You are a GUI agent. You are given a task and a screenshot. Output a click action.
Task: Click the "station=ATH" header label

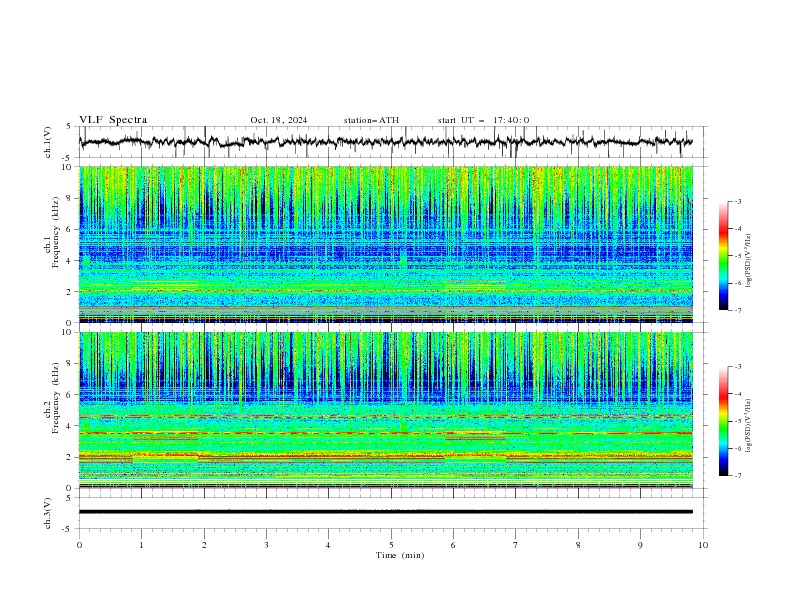(x=371, y=120)
